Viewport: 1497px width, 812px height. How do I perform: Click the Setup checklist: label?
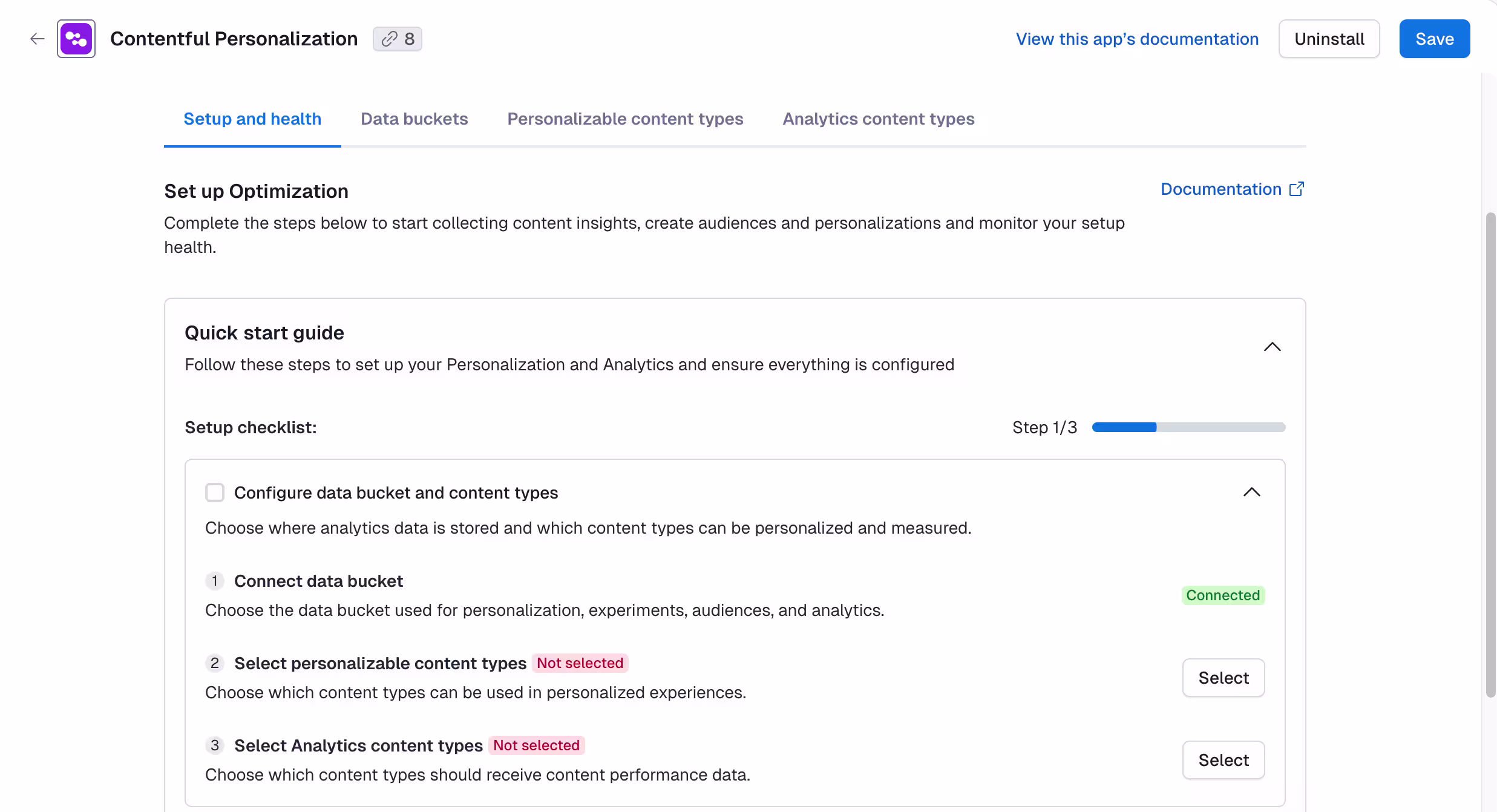(x=251, y=427)
